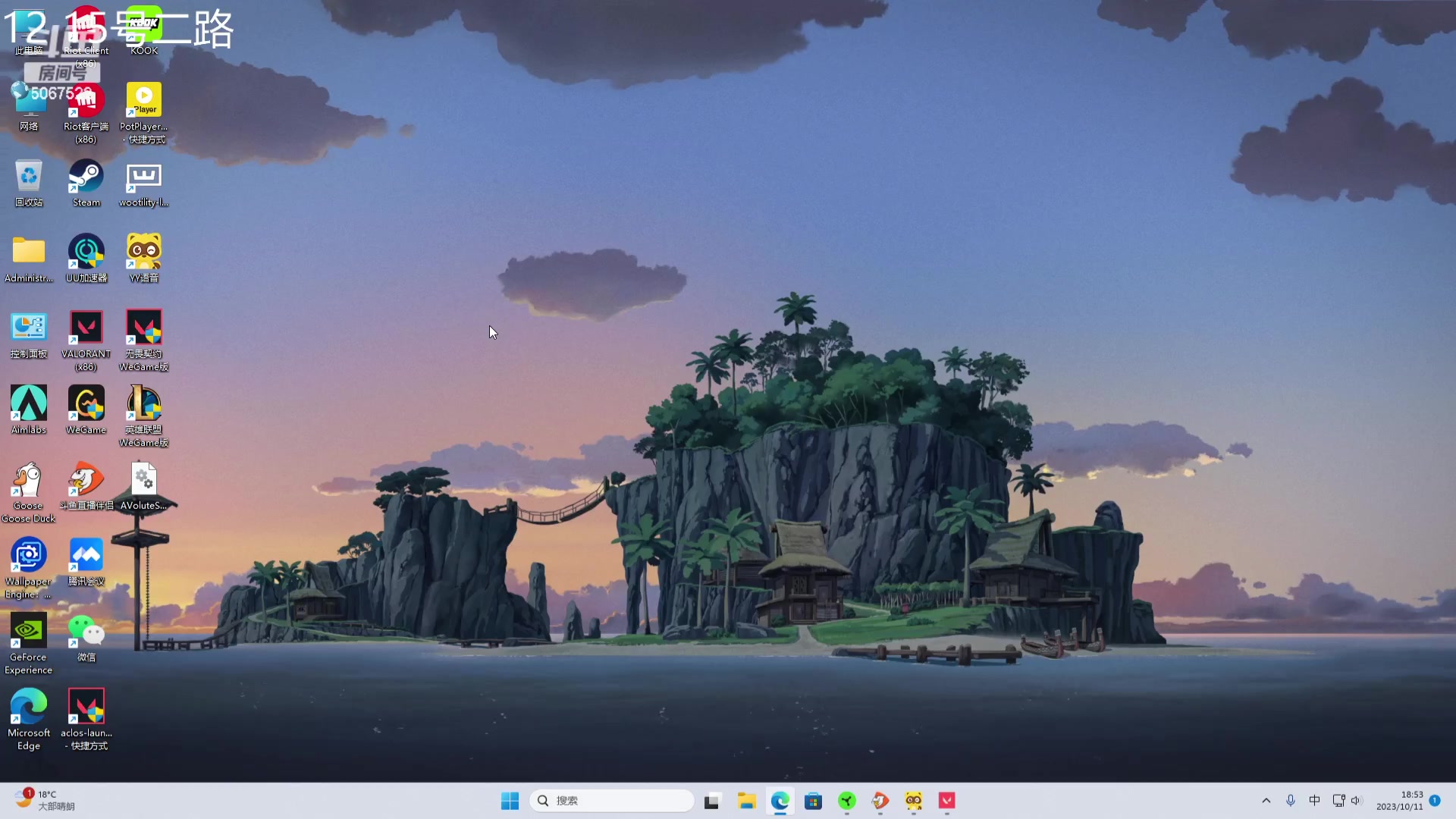
Task: Select the AVoluteS file icon
Action: (x=143, y=485)
